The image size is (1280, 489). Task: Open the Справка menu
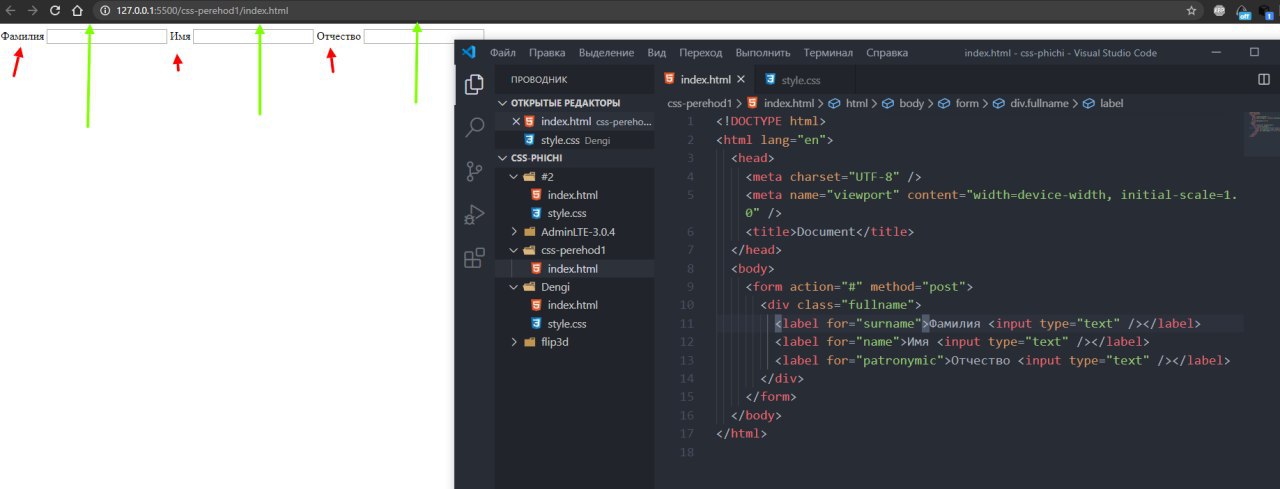coord(887,53)
